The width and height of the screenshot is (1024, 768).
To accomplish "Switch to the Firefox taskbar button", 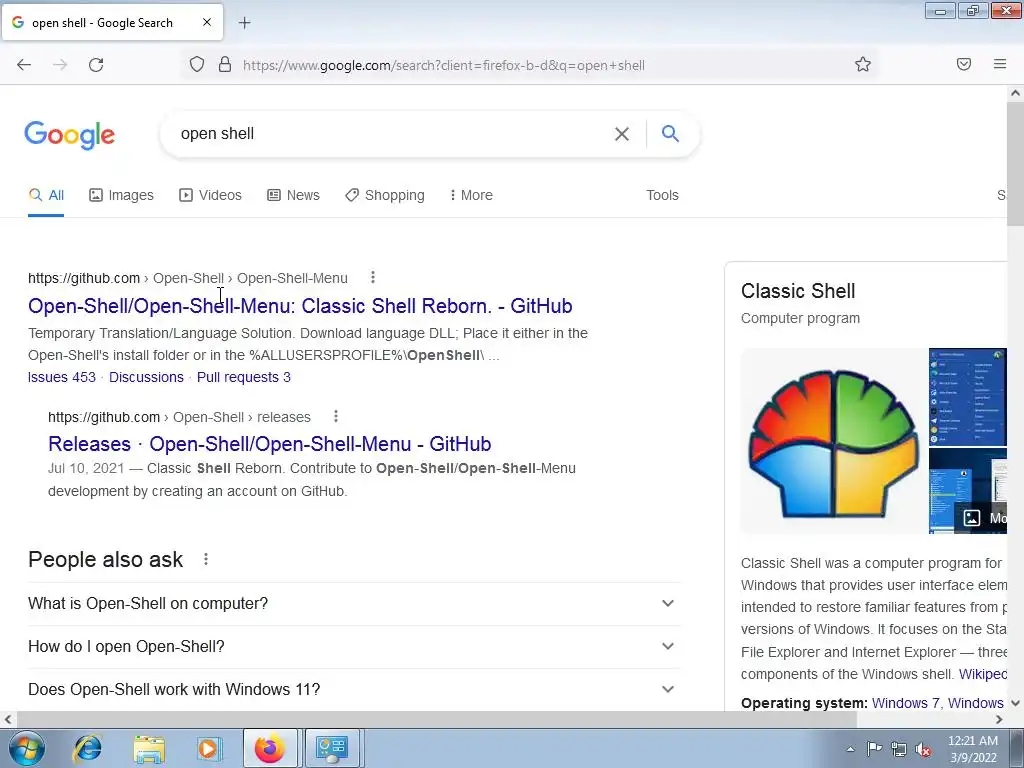I will click(x=270, y=748).
